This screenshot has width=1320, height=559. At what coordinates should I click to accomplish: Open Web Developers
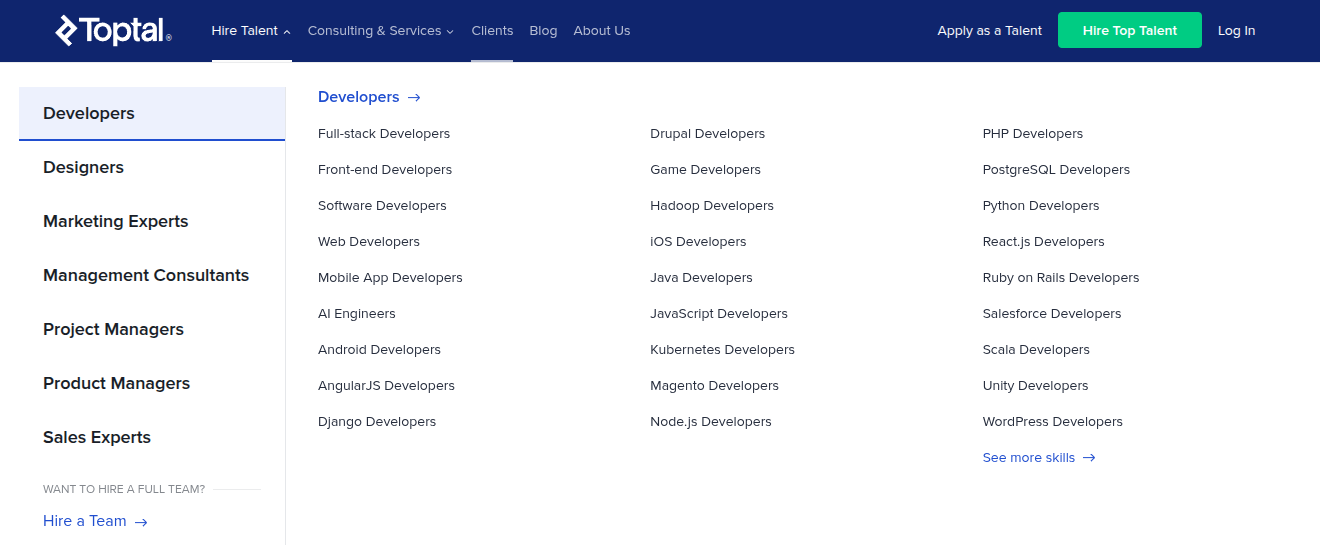[x=369, y=242]
